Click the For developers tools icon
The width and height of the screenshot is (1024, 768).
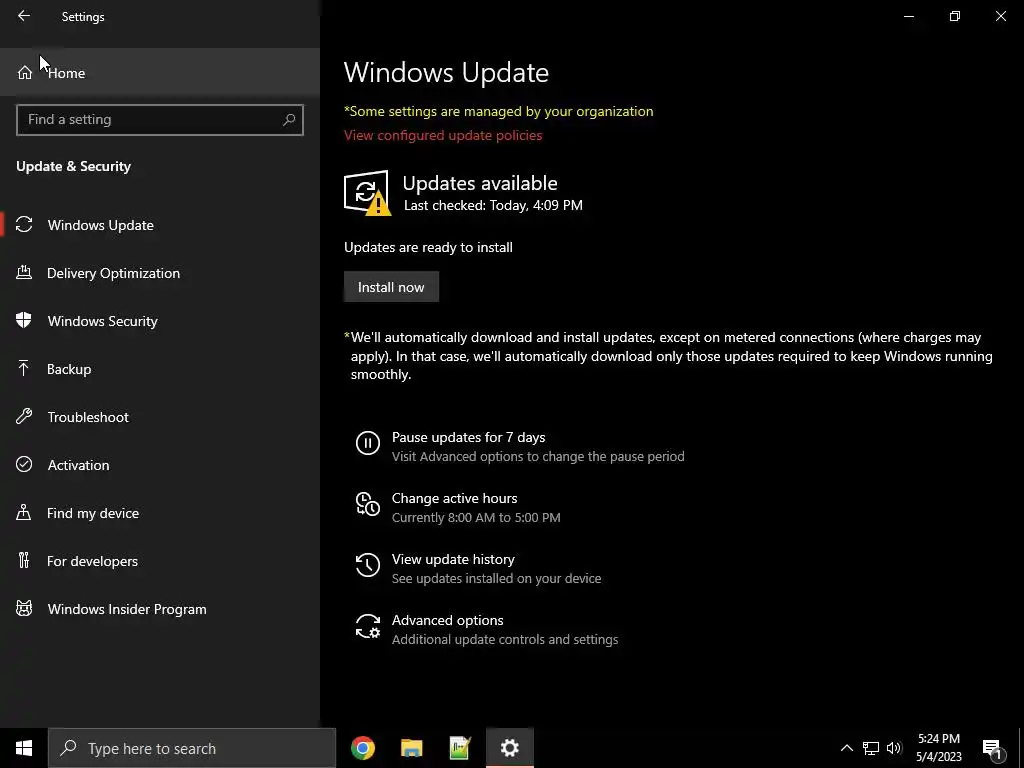click(24, 560)
